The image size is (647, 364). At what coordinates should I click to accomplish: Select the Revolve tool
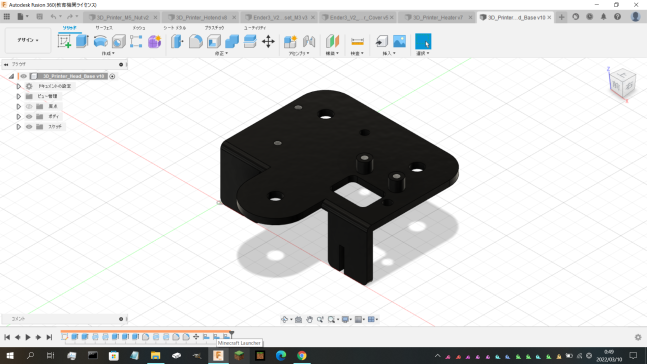100,41
